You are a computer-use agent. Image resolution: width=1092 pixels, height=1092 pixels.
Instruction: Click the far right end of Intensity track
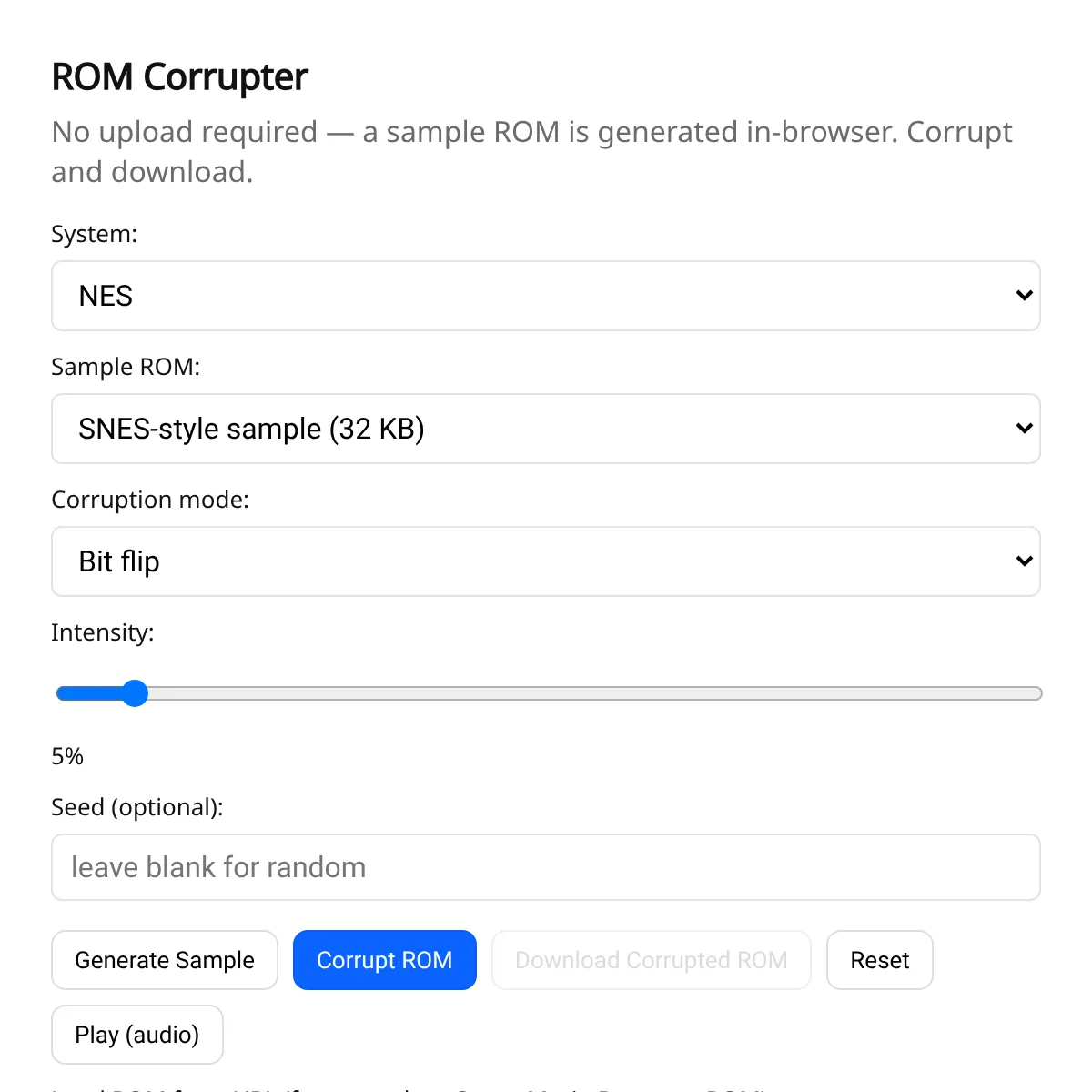(1036, 693)
